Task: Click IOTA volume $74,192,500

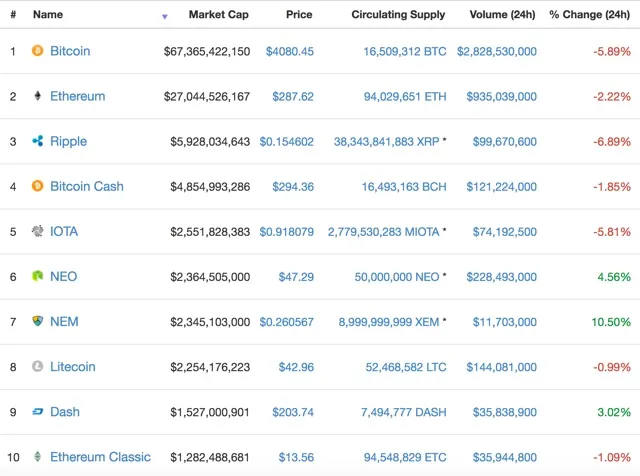Action: pos(505,232)
